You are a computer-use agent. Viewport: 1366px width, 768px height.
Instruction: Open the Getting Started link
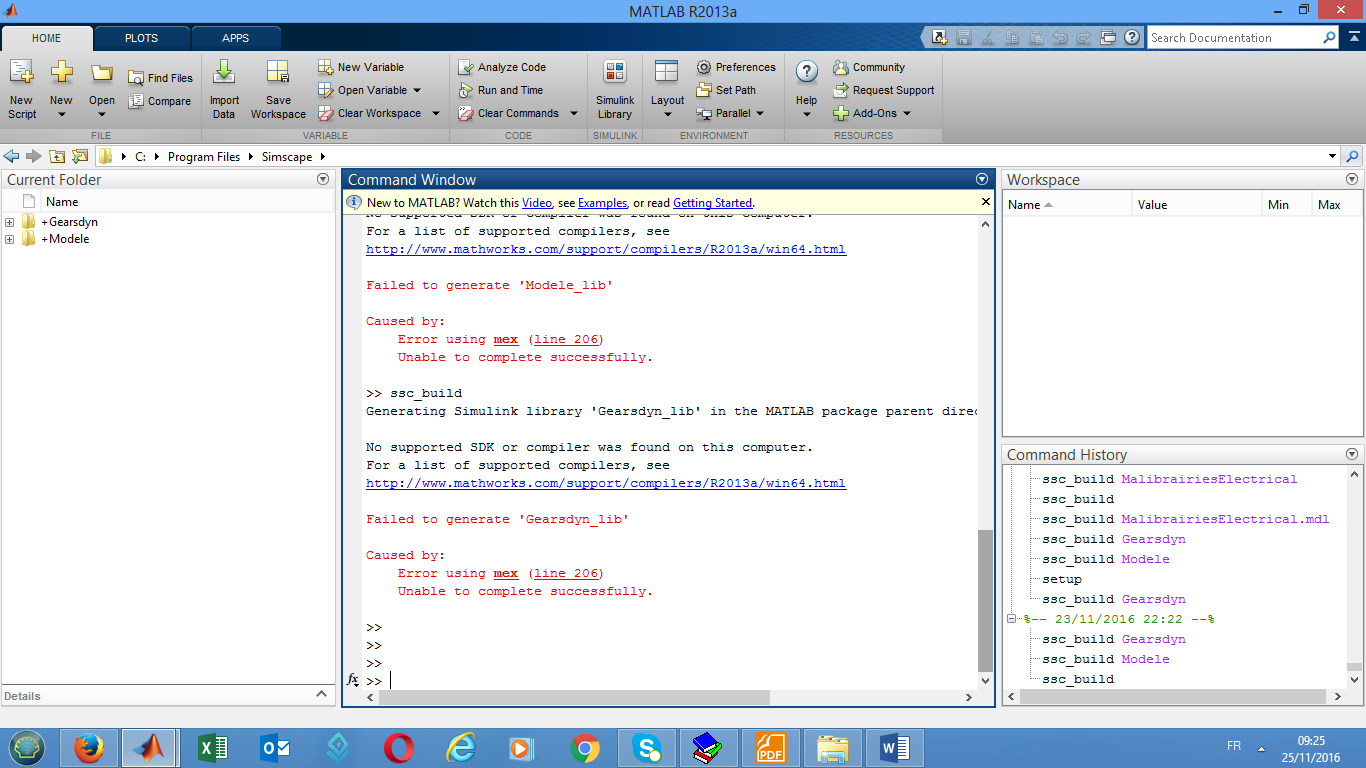[x=712, y=203]
